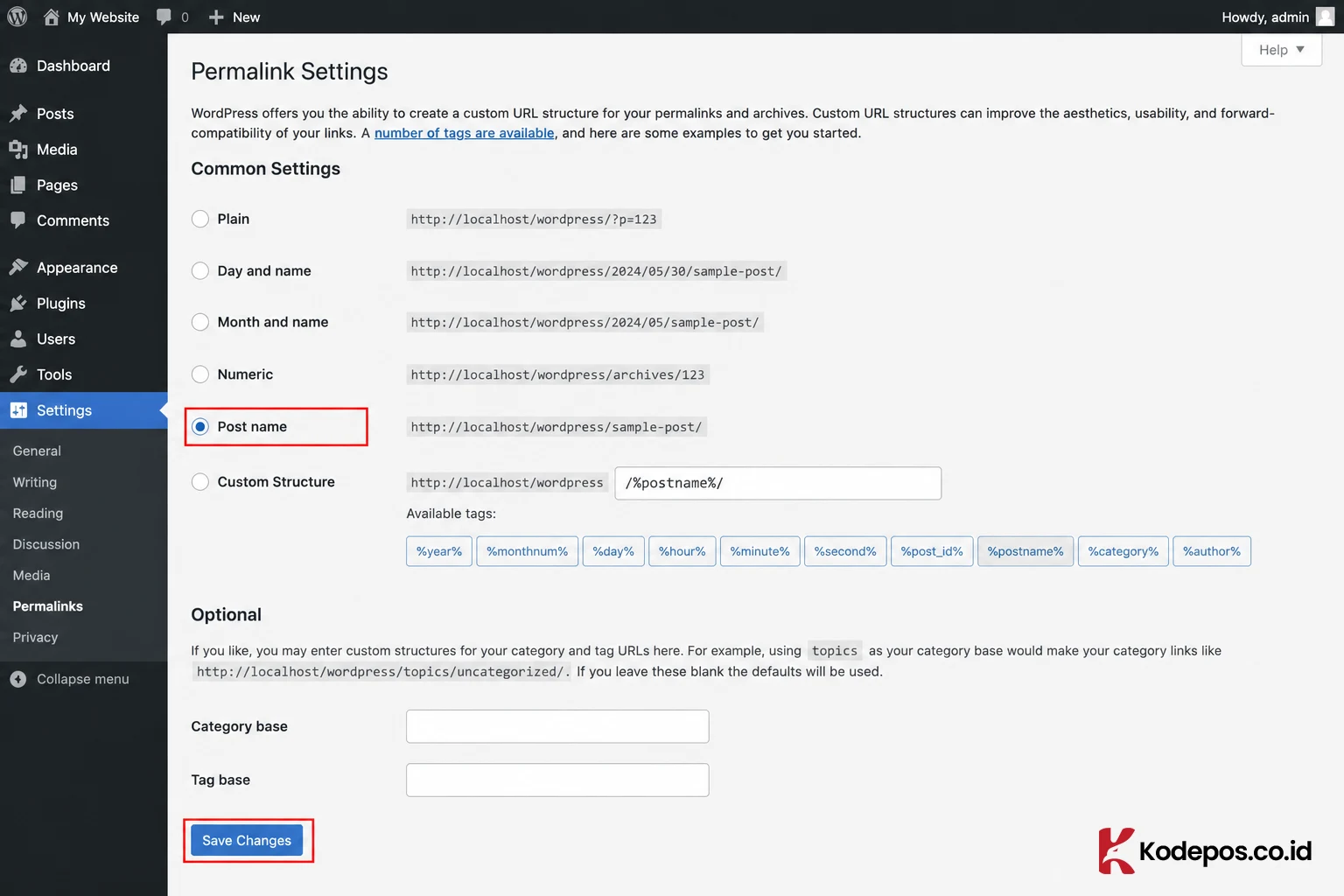Select the Numeric permalink option
The image size is (1344, 896).
[x=200, y=374]
